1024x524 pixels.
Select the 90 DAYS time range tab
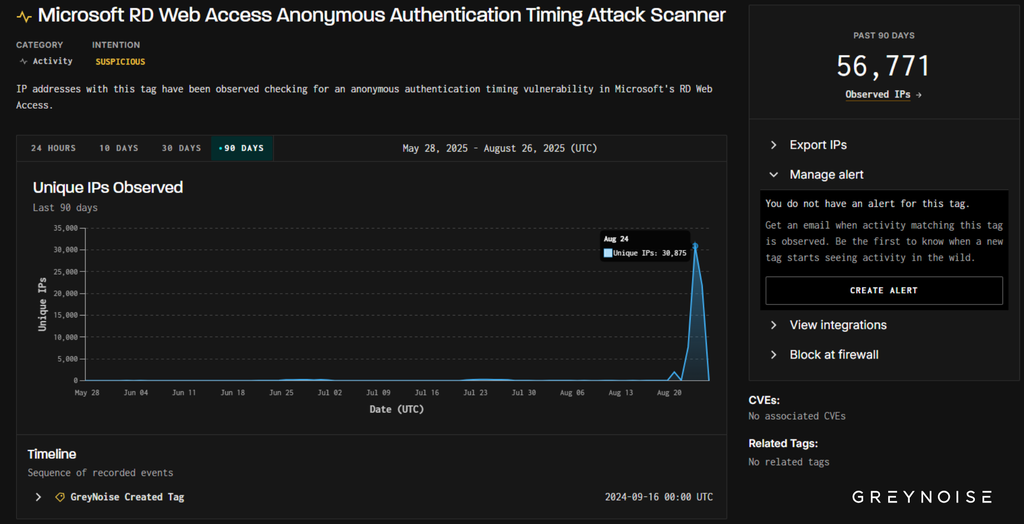point(242,148)
